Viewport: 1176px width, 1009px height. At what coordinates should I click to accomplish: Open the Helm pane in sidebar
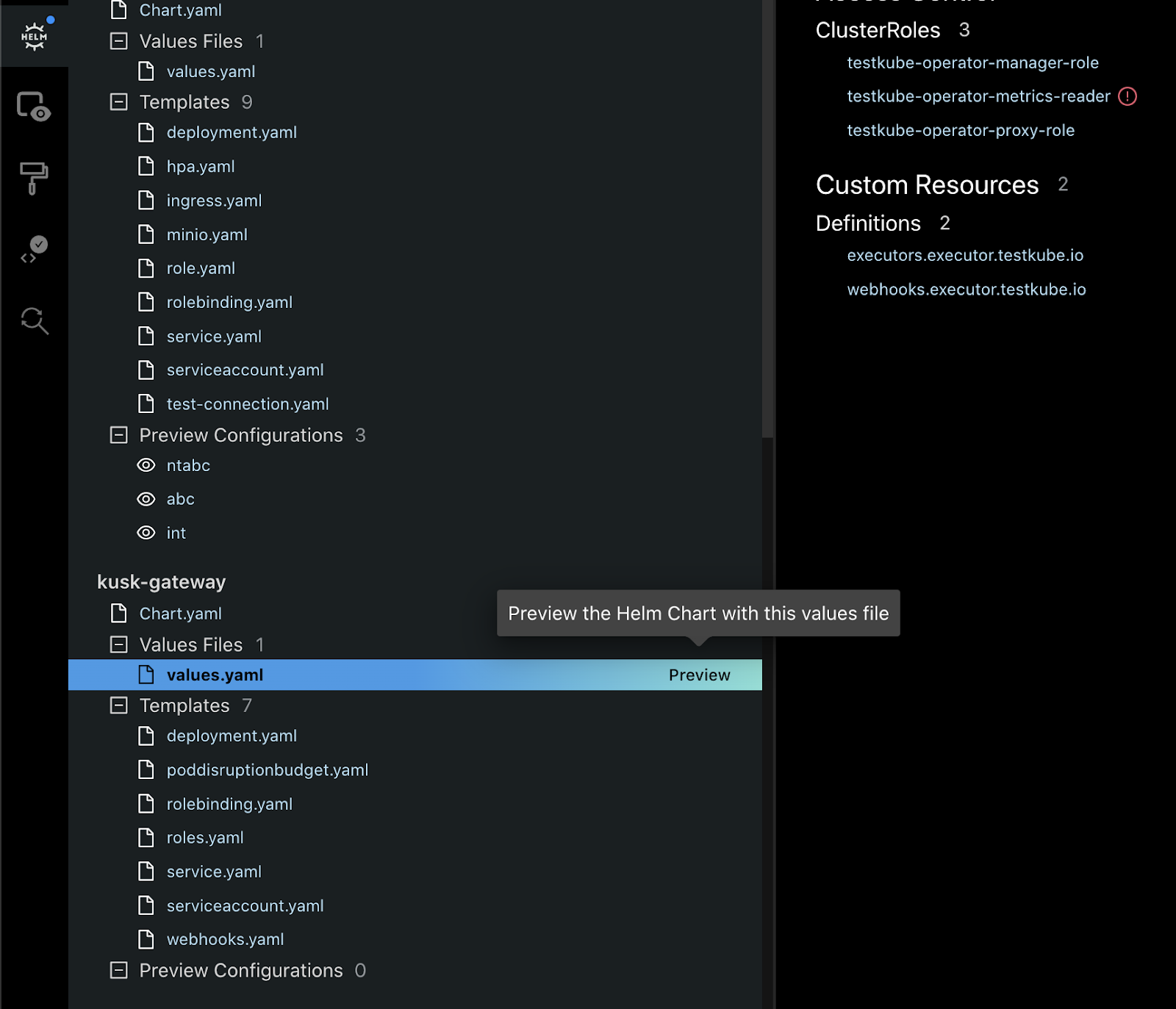(x=34, y=35)
